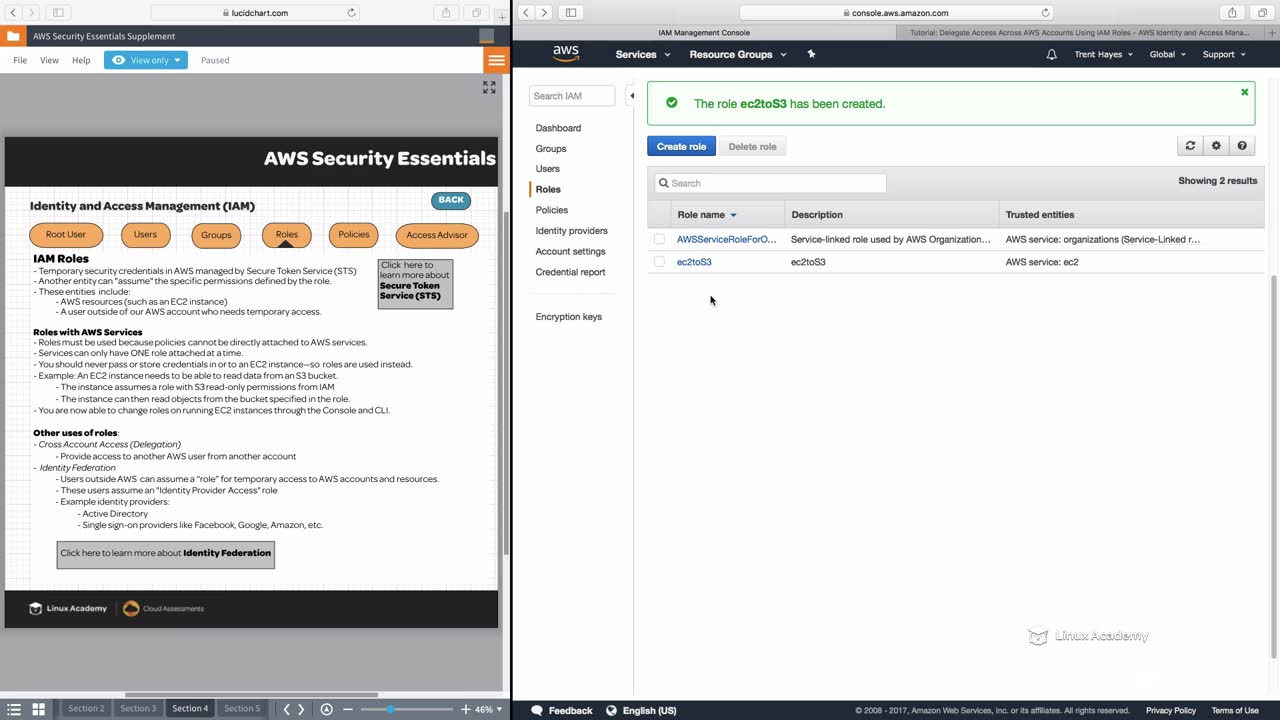Screen dimensions: 1280x720
Task: Click the Lucidchart zoom slider handle
Action: [x=390, y=709]
